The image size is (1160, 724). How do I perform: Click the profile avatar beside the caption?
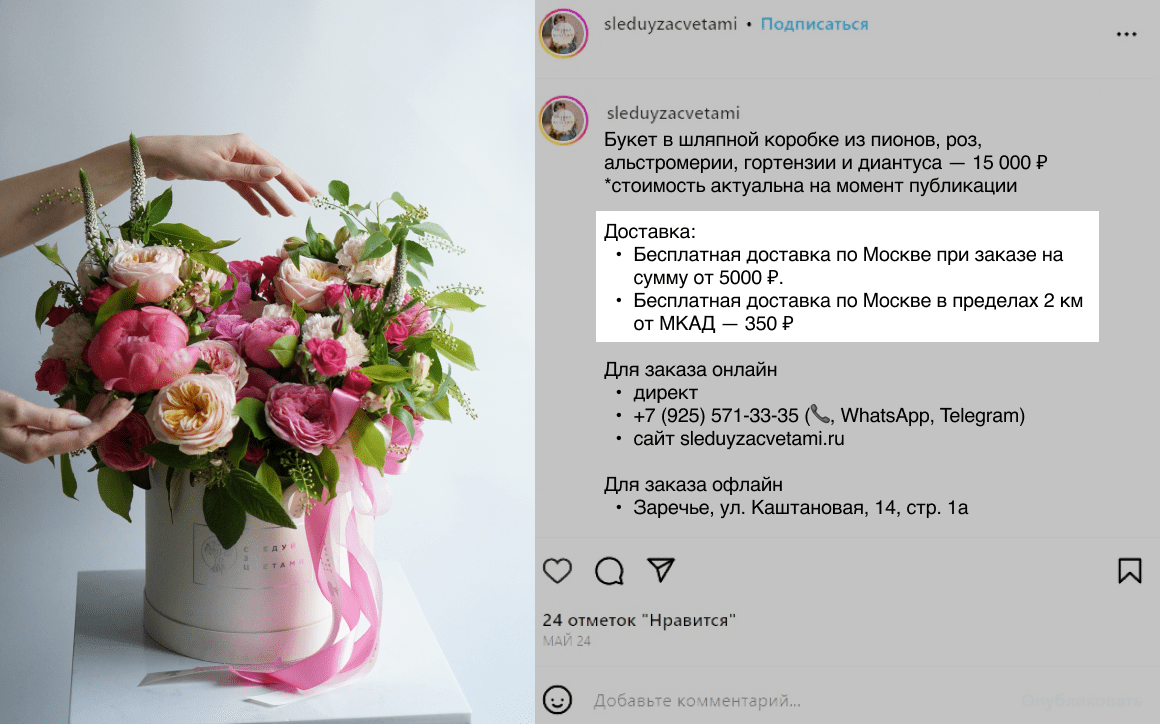pos(563,120)
